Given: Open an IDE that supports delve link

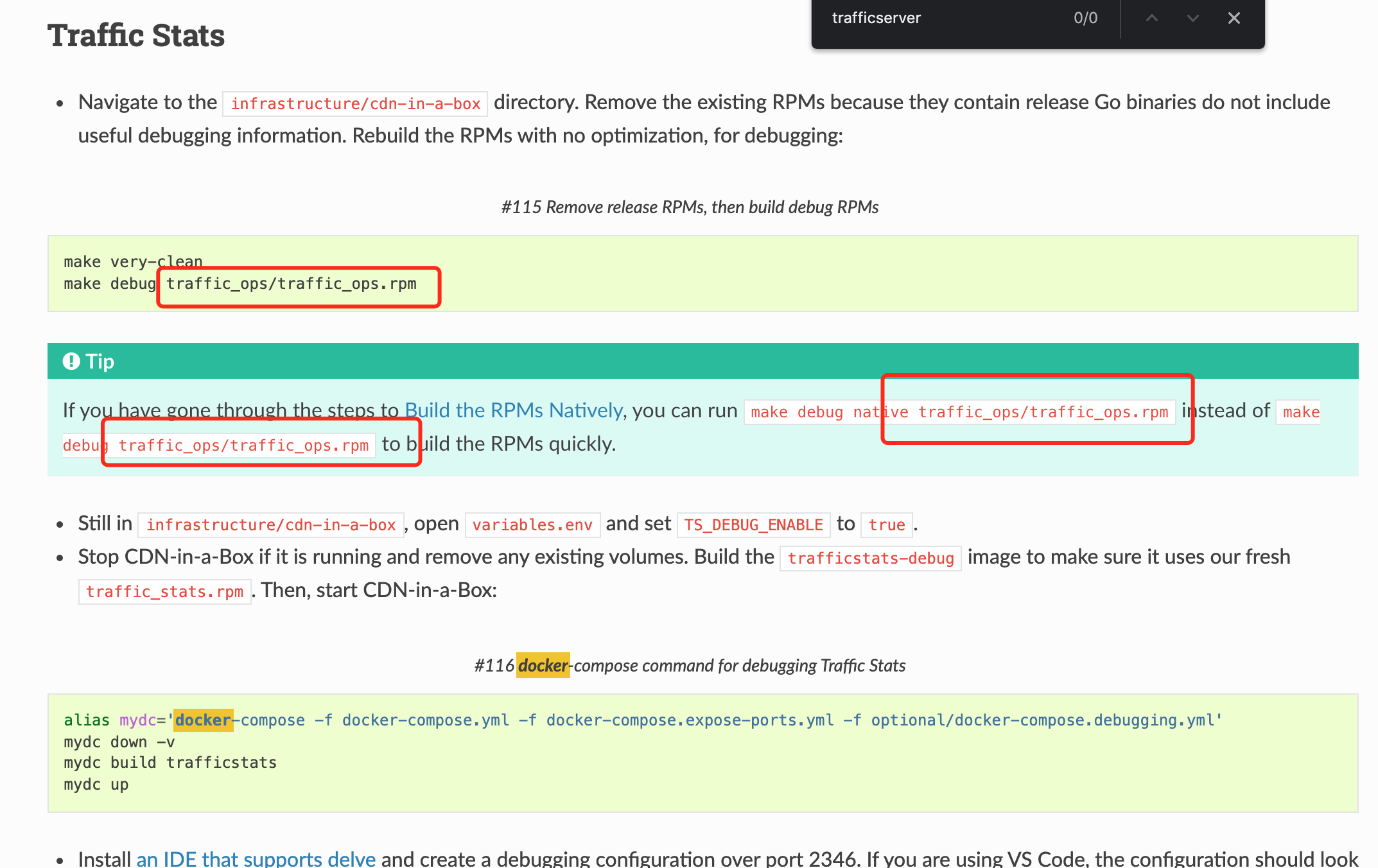Looking at the screenshot, I should (x=256, y=858).
